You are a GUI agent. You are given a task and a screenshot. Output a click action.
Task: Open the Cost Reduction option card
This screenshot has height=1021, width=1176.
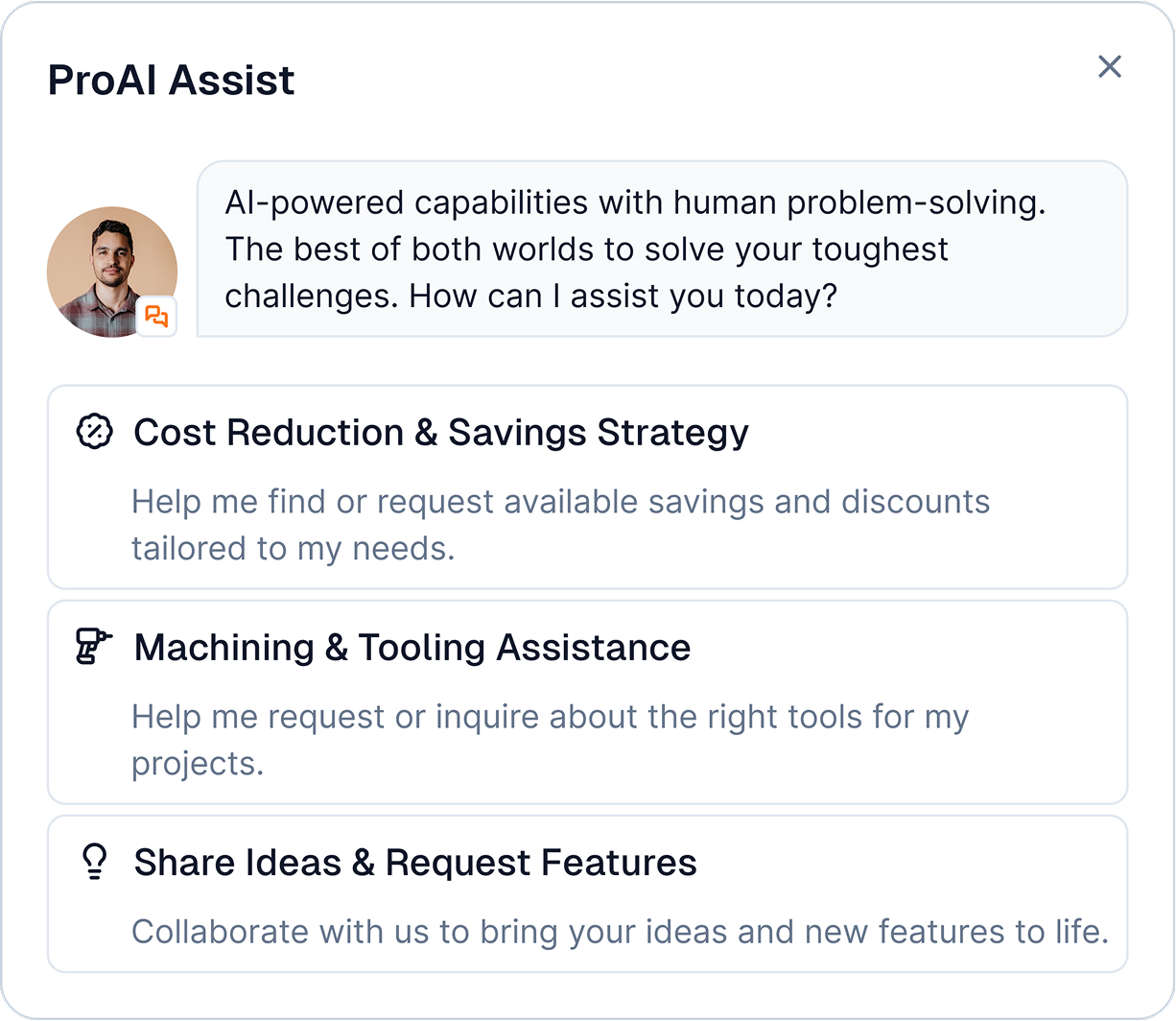click(x=588, y=487)
